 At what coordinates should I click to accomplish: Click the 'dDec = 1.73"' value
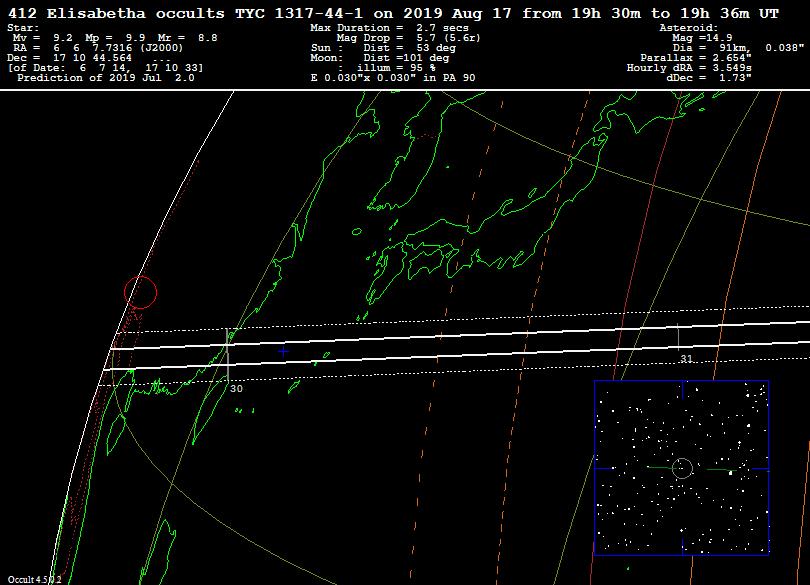(709, 78)
